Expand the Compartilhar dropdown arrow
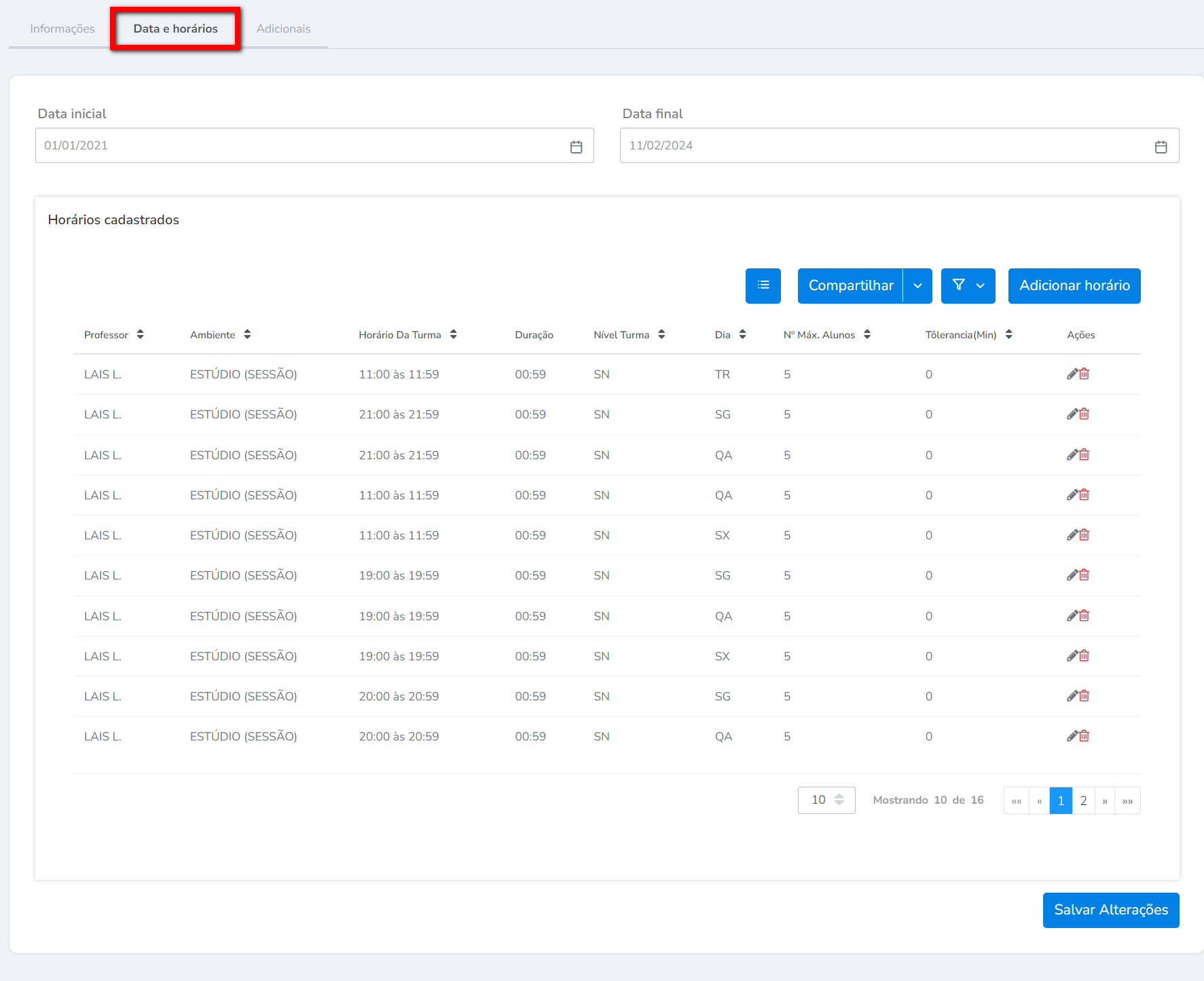Viewport: 1204px width, 981px height. [x=917, y=286]
